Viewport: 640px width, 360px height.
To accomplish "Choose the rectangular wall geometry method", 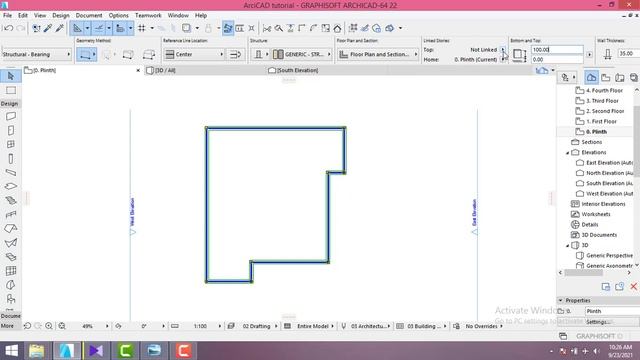I will pos(128,54).
